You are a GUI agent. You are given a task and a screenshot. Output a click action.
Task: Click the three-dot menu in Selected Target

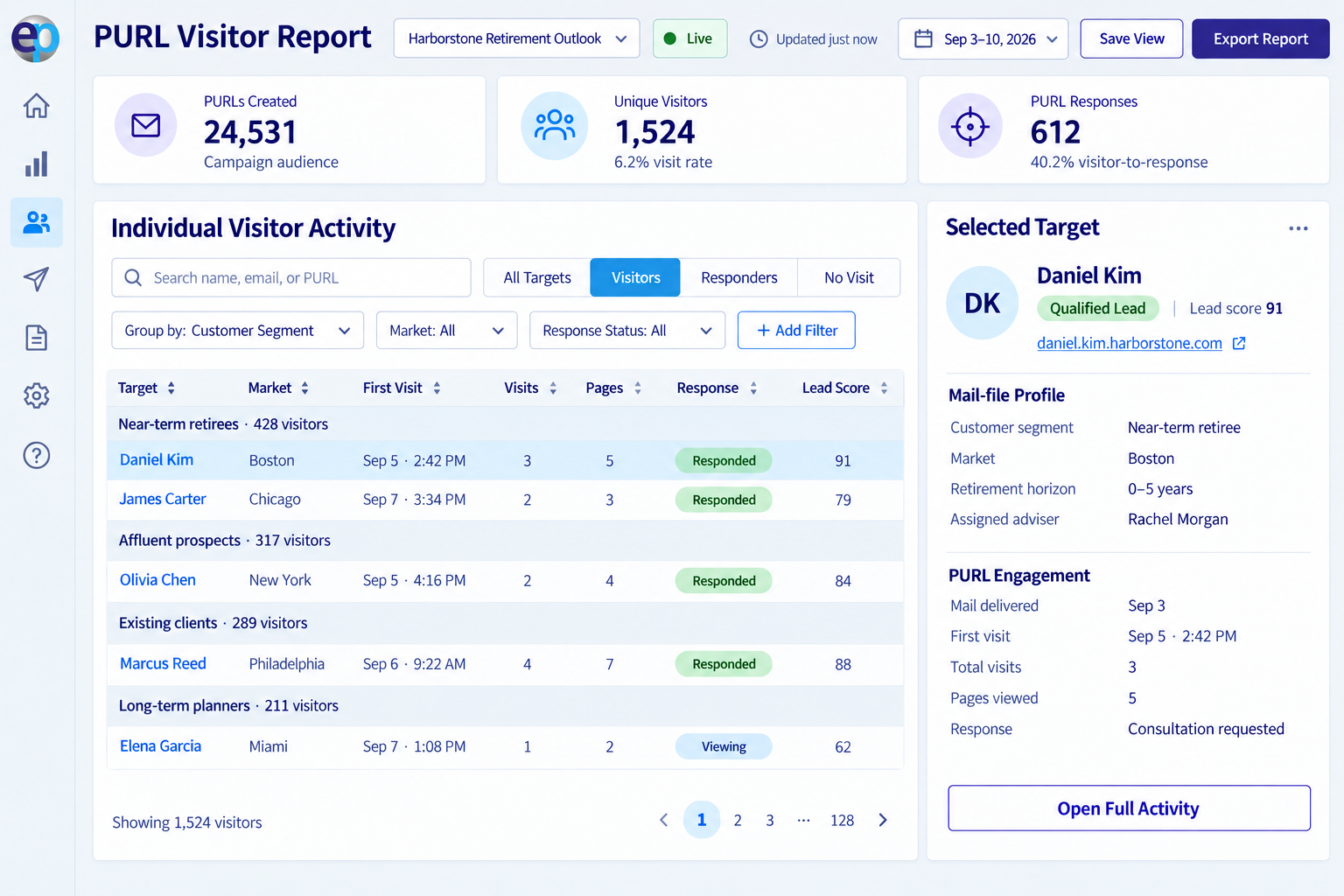point(1298,228)
